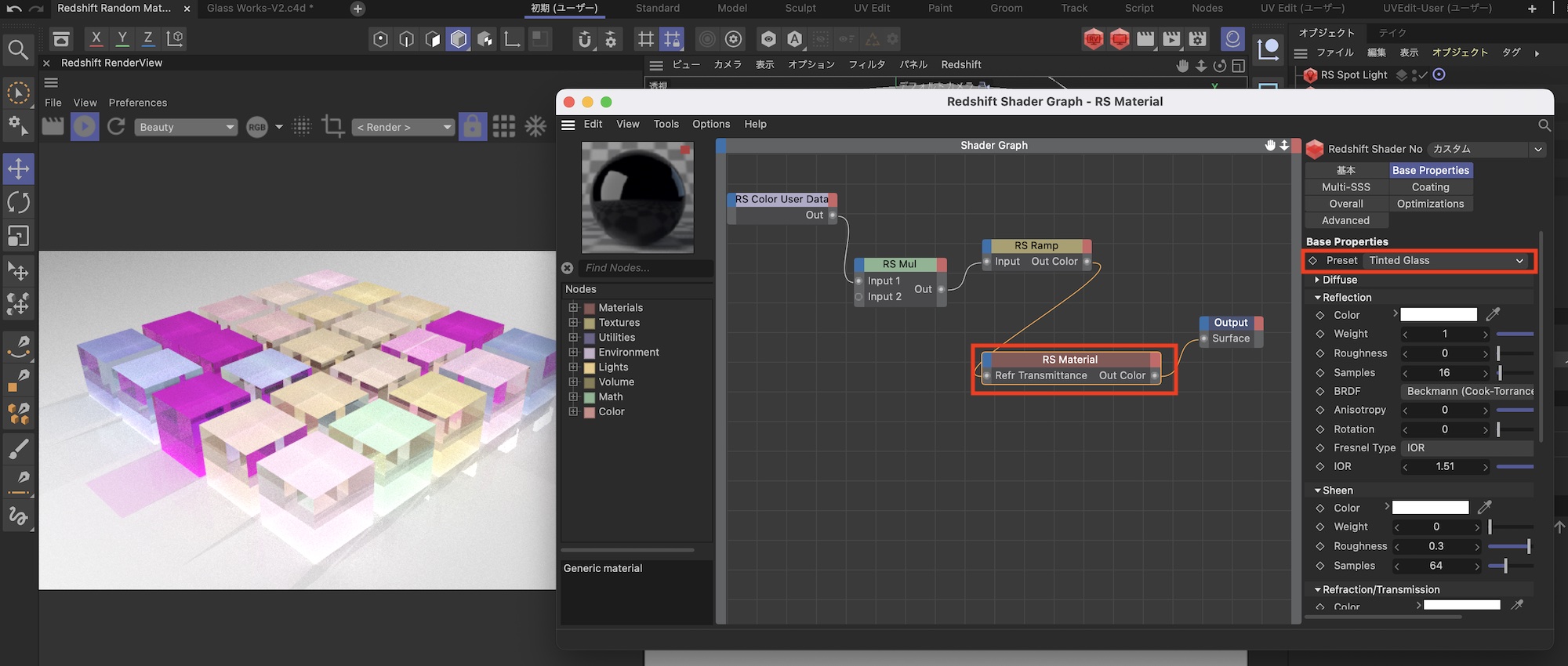This screenshot has height=666, width=1568.
Task: Select the Move tool in left toolbar
Action: click(18, 168)
